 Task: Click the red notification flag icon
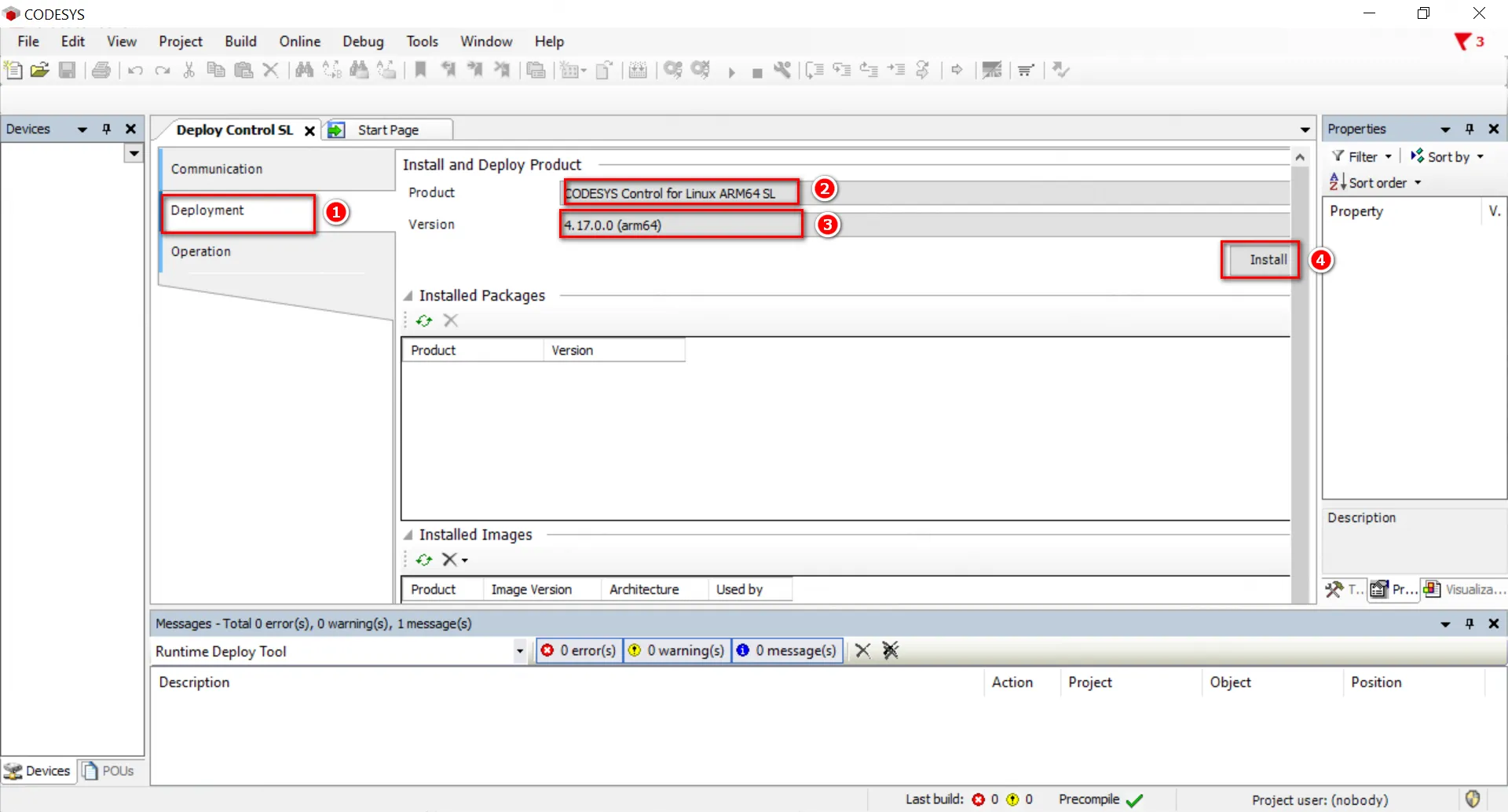(x=1462, y=42)
